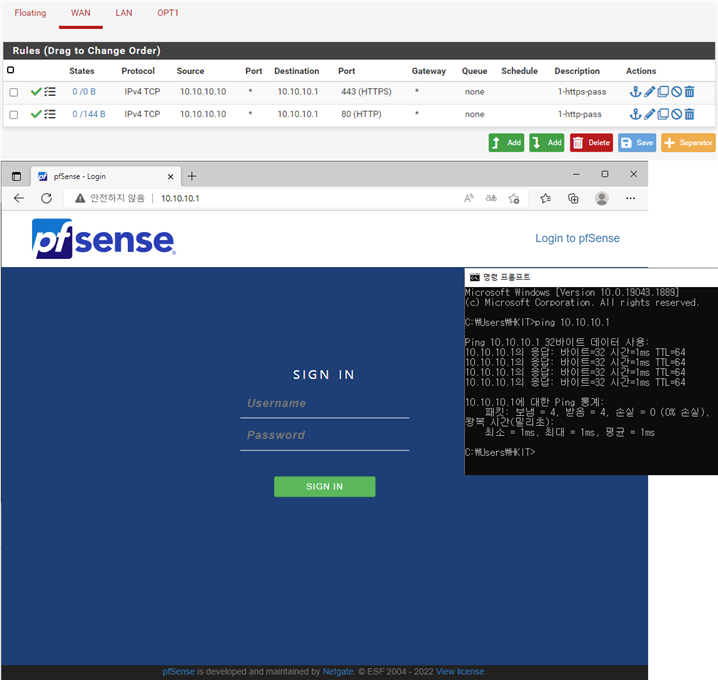
Task: Open the Favorites list icon
Action: 545,198
